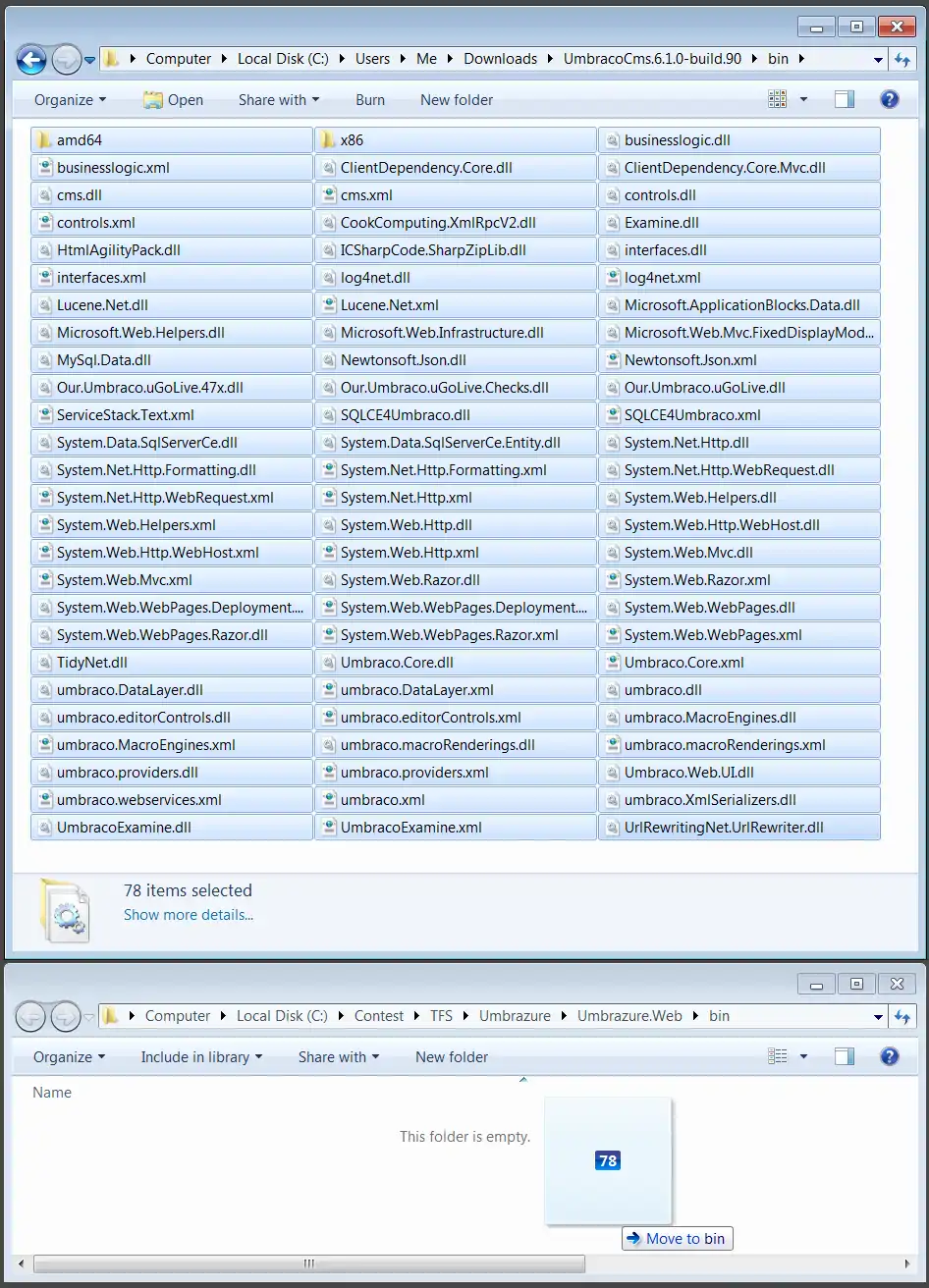This screenshot has height=1288, width=929.
Task: Select MySql.Data.dll file
Action: [x=172, y=360]
